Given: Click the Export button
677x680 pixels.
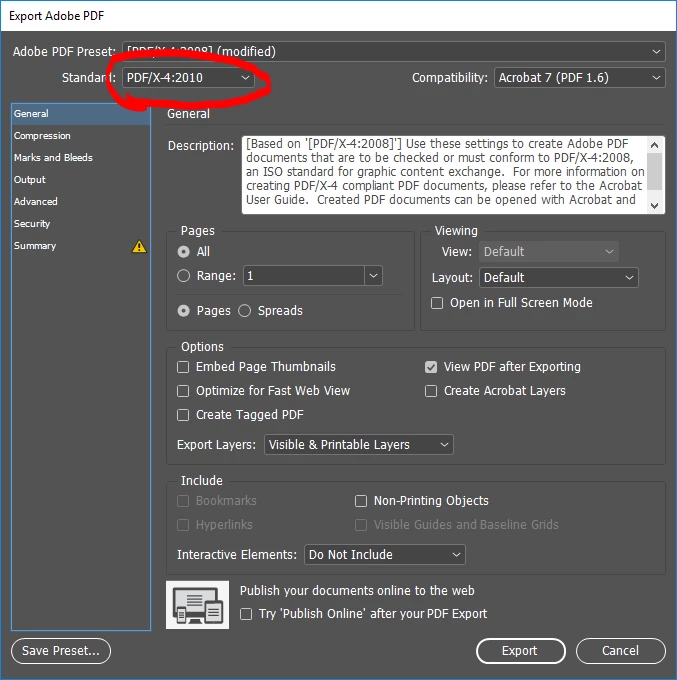Looking at the screenshot, I should (520, 651).
